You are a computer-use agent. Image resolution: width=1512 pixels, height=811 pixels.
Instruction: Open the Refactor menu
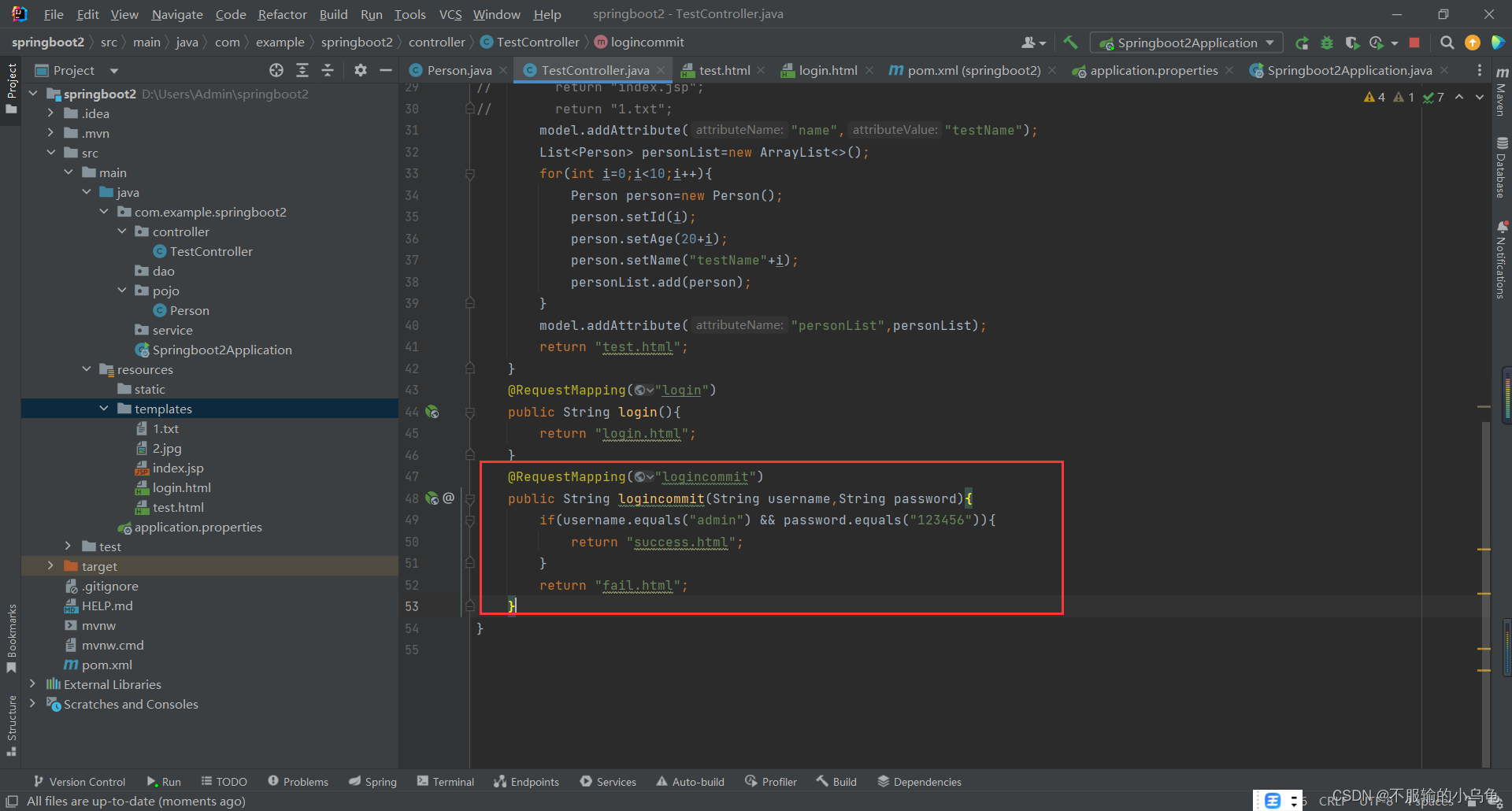tap(282, 14)
